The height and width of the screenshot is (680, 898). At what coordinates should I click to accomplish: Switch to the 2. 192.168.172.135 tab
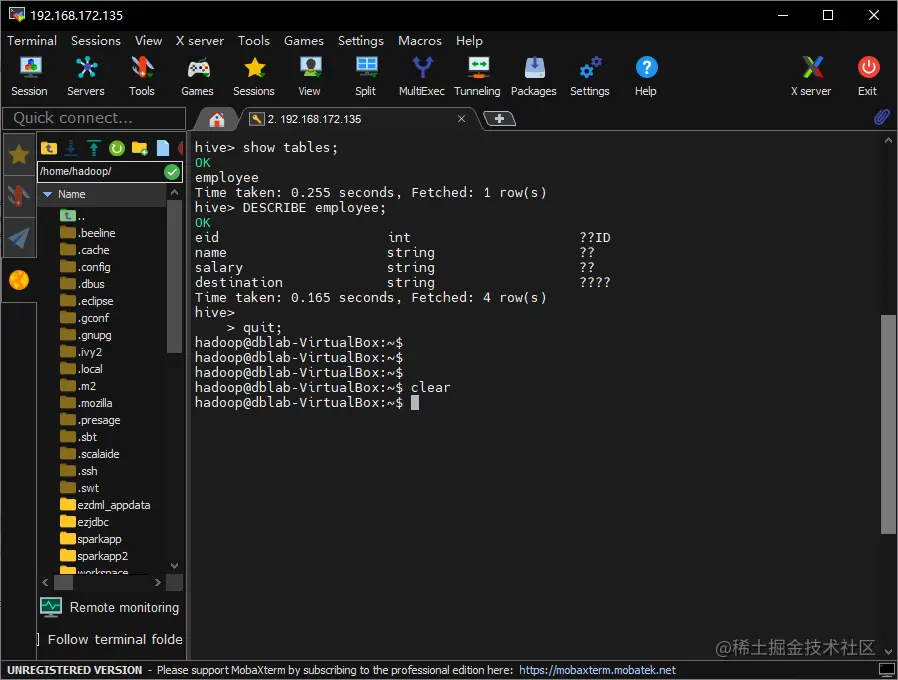pyautogui.click(x=314, y=119)
